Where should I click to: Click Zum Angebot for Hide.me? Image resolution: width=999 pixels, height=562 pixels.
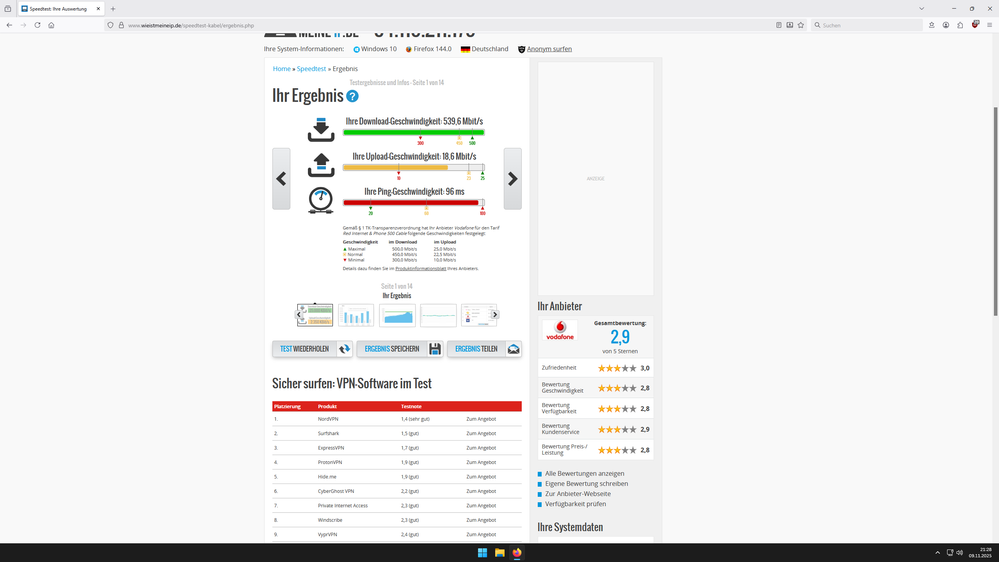[481, 477]
